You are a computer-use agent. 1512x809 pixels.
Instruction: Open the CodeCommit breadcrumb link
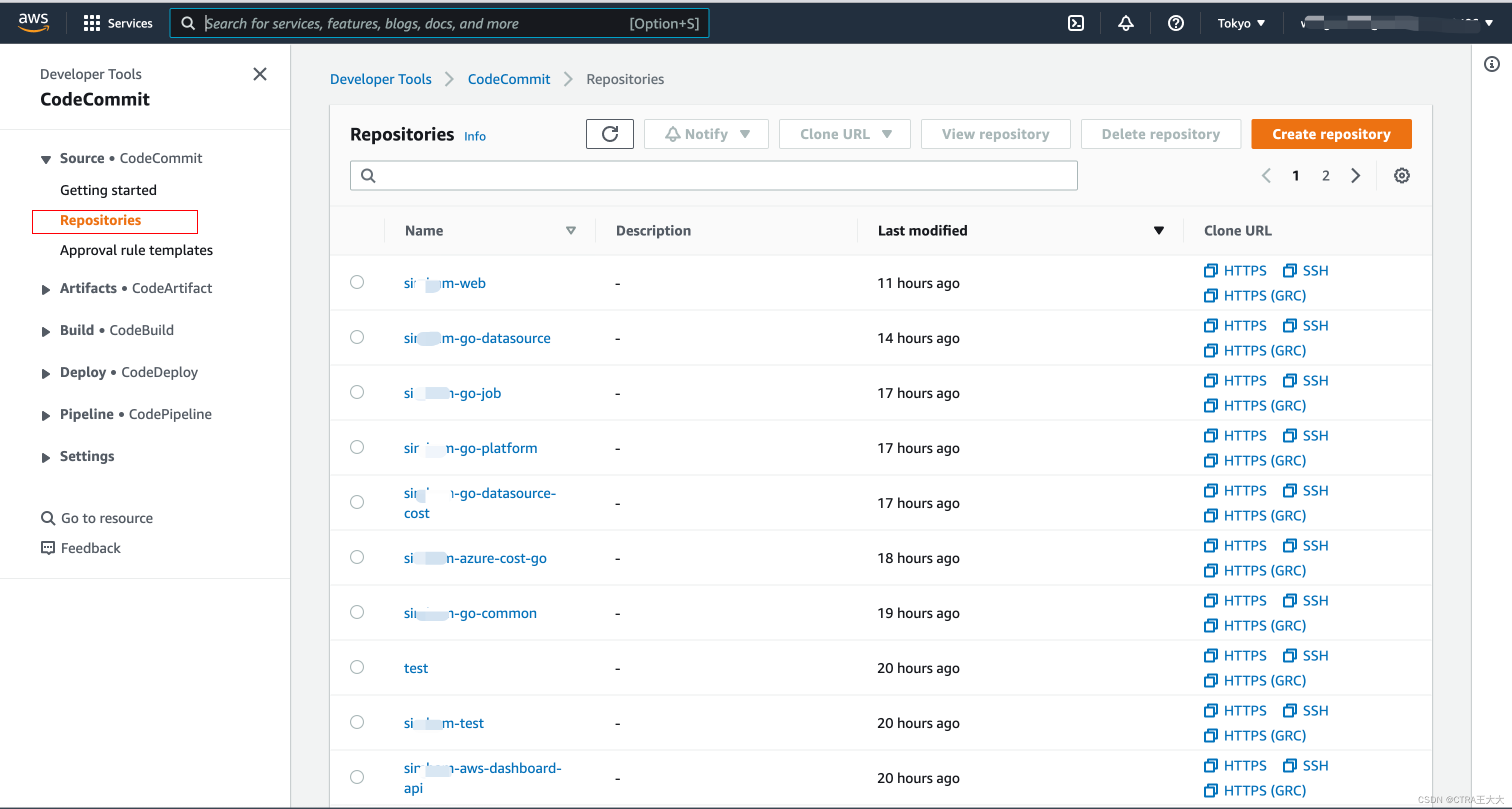[508, 79]
